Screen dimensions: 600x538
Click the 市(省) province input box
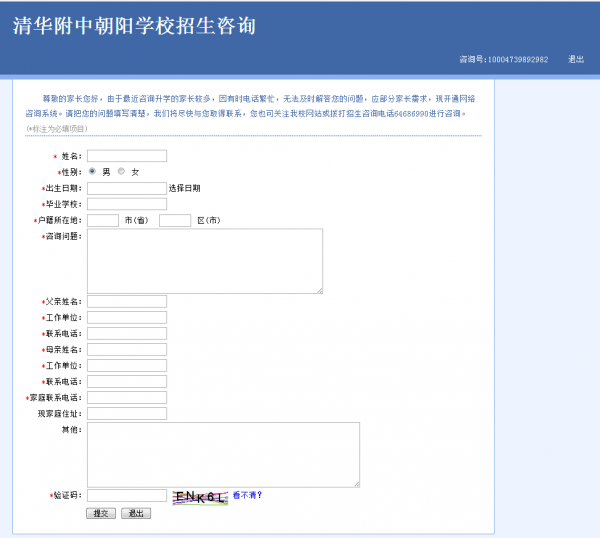pos(103,220)
